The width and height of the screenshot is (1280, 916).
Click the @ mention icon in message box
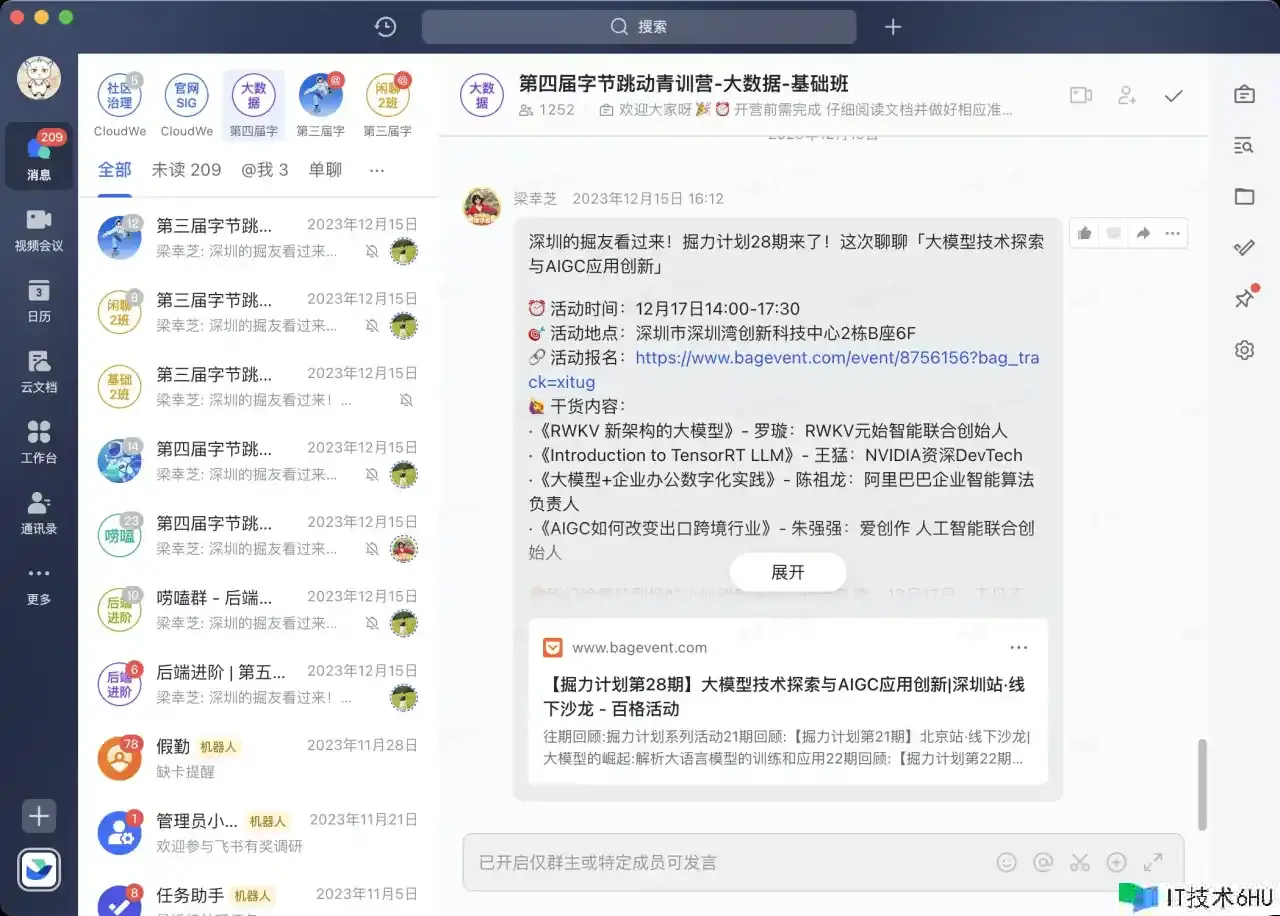click(1043, 862)
